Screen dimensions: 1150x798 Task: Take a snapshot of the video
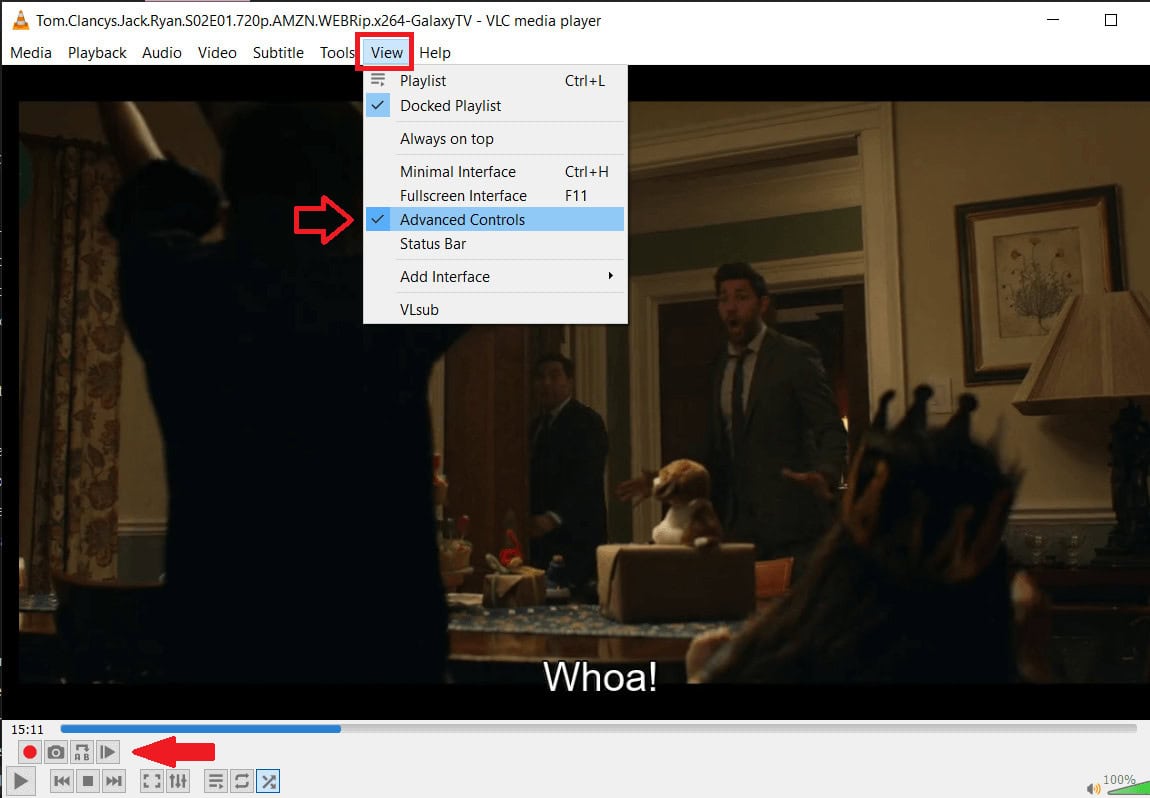click(x=56, y=752)
